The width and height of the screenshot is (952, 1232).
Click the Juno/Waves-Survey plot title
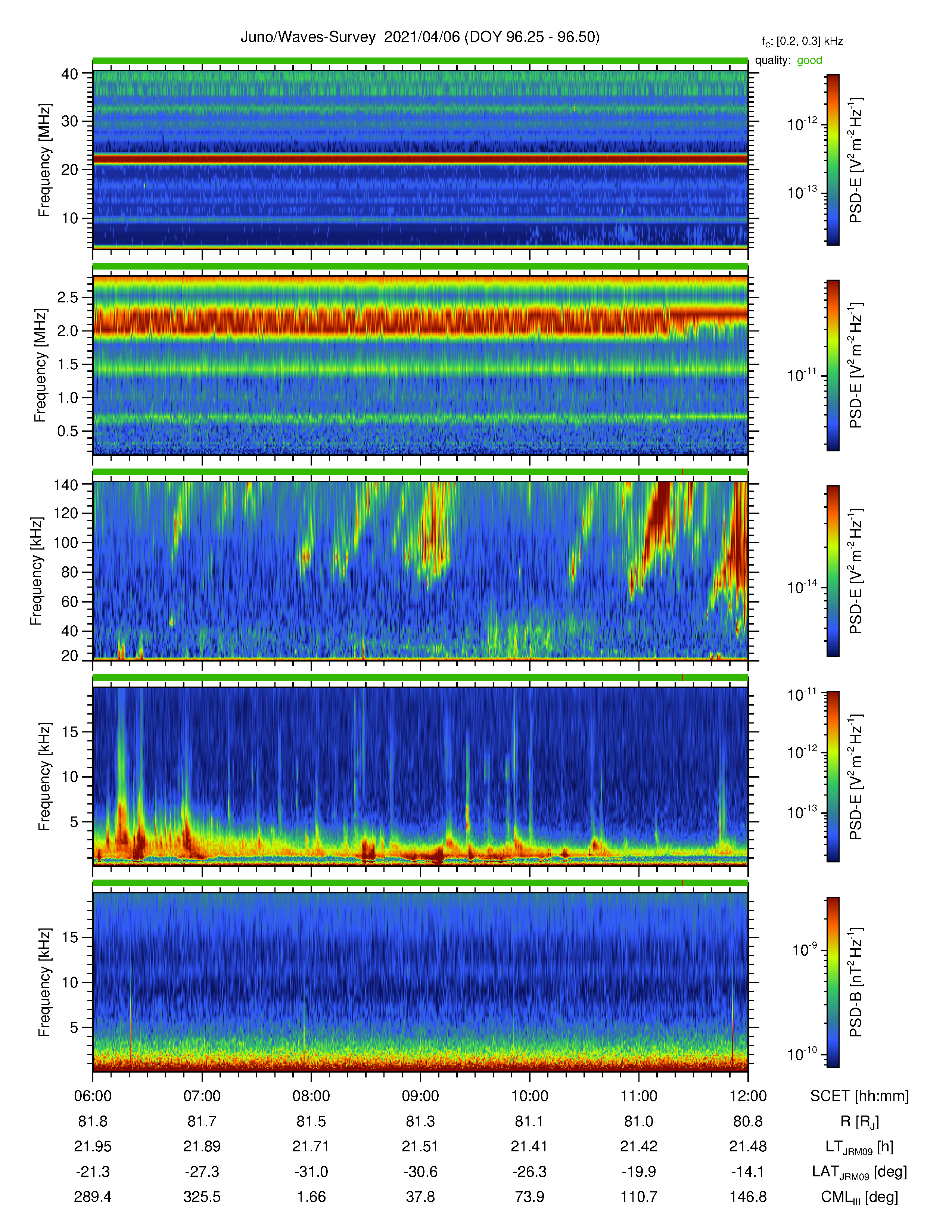(420, 37)
